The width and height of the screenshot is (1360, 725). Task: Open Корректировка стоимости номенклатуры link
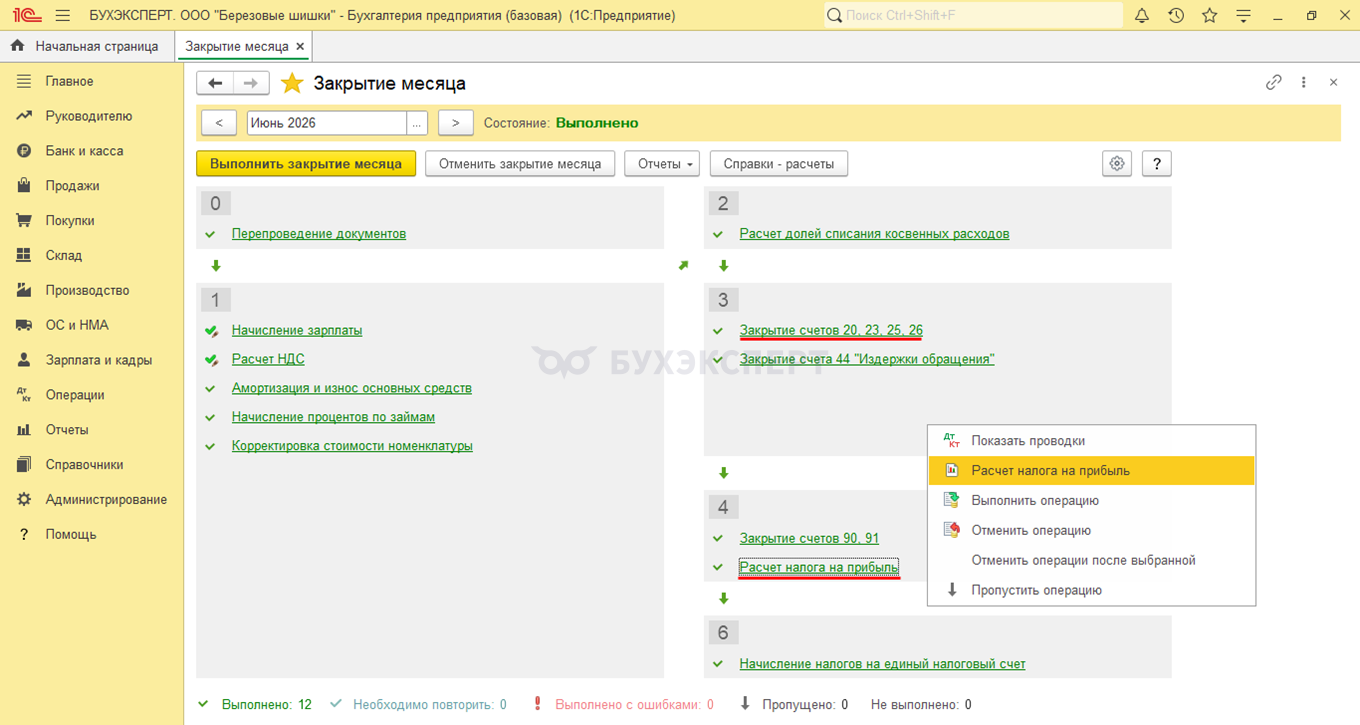pos(352,446)
